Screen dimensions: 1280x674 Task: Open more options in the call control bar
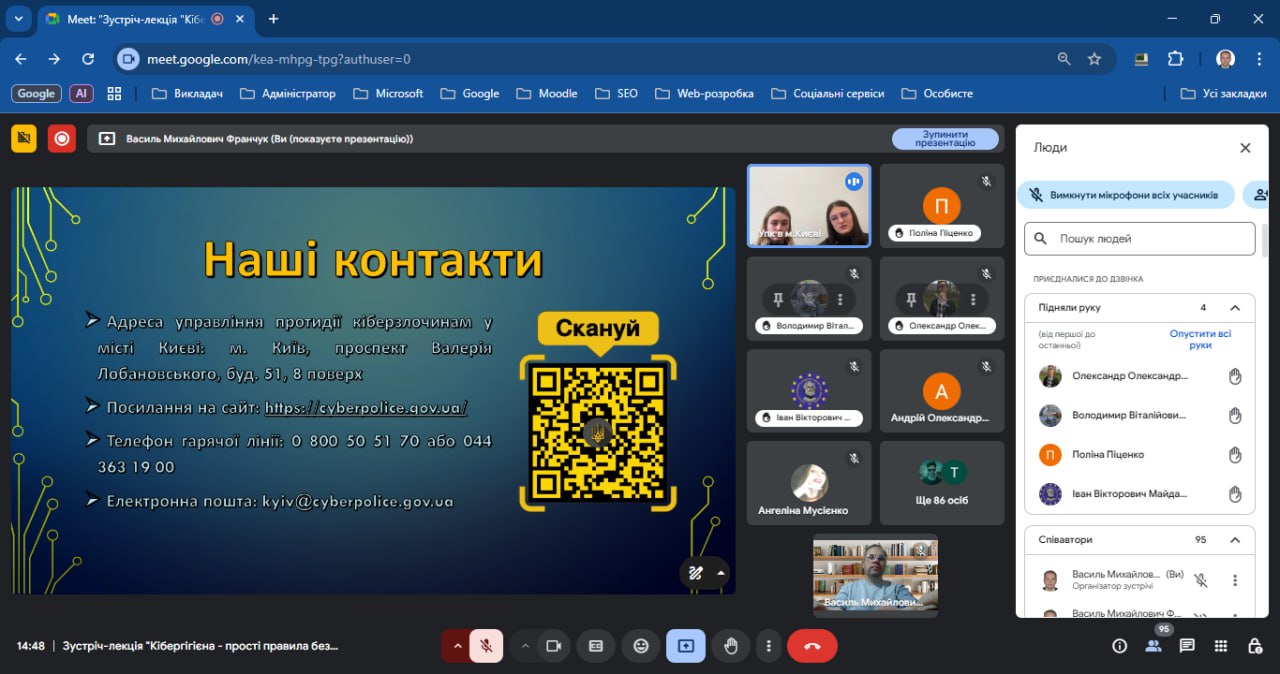(768, 646)
